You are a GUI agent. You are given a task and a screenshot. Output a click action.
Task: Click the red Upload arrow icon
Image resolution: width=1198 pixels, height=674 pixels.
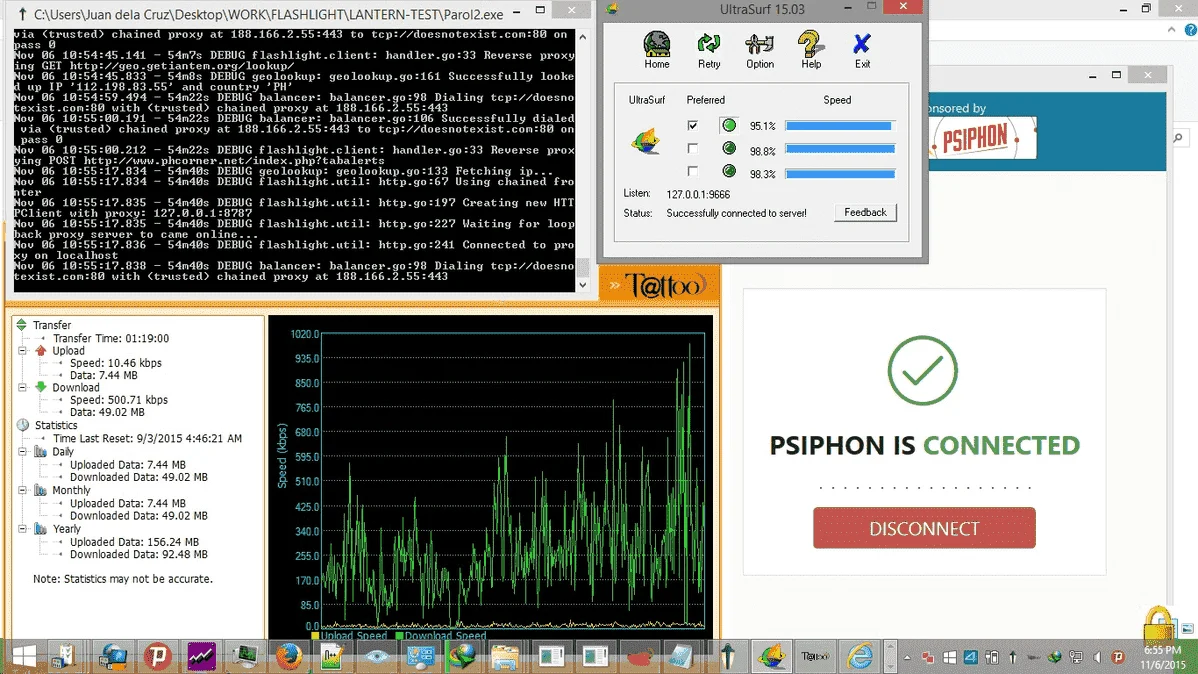point(41,351)
